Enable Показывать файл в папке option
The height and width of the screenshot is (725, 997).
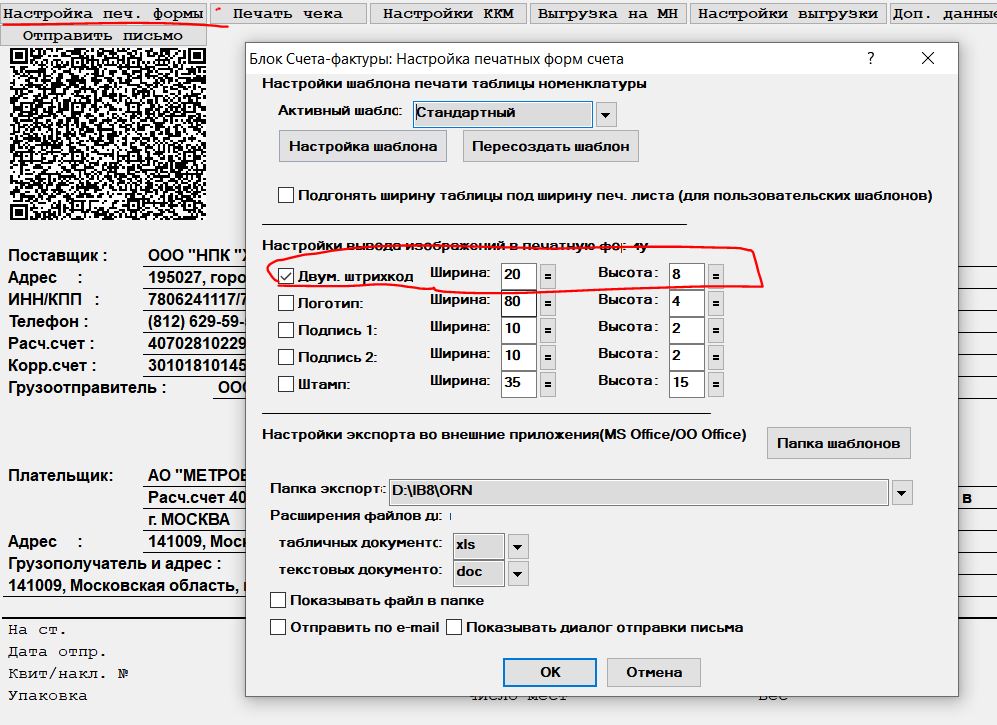pos(279,601)
